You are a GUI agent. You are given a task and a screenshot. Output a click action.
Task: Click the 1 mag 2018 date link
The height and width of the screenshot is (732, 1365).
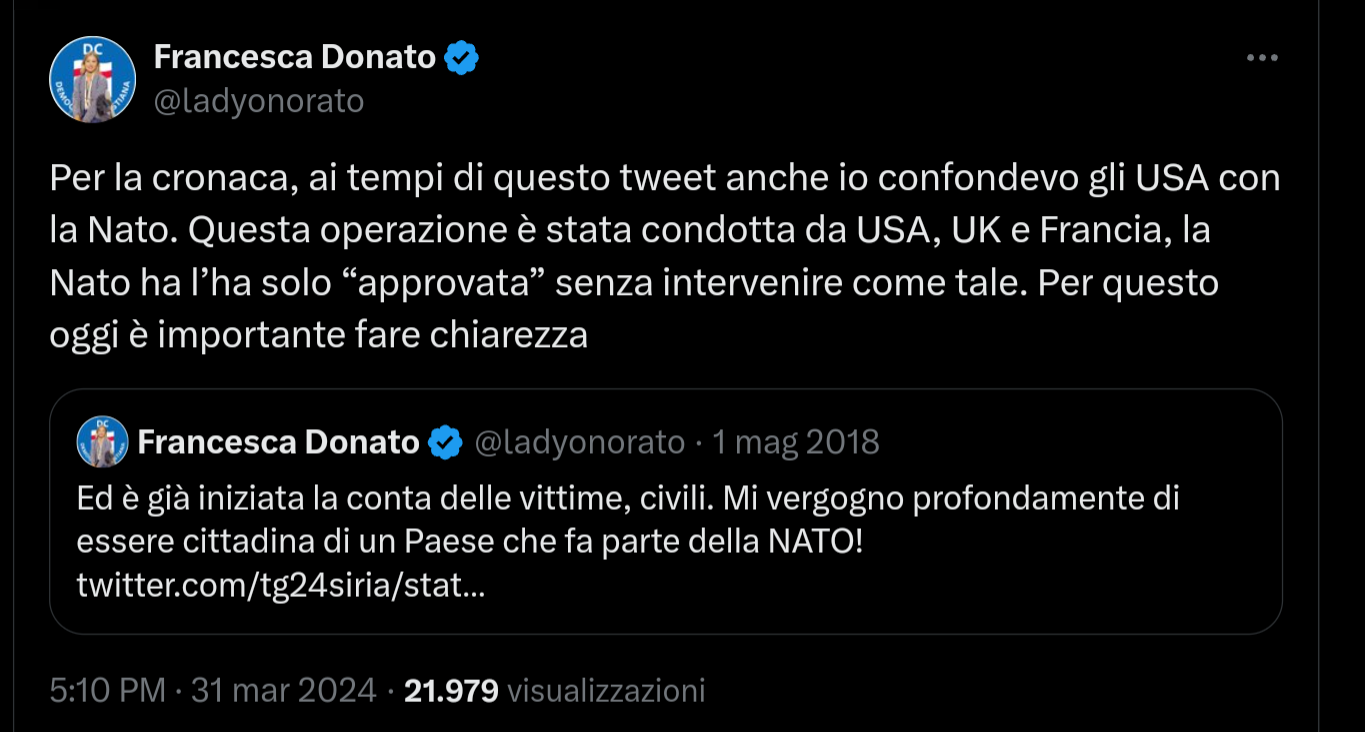pos(796,441)
